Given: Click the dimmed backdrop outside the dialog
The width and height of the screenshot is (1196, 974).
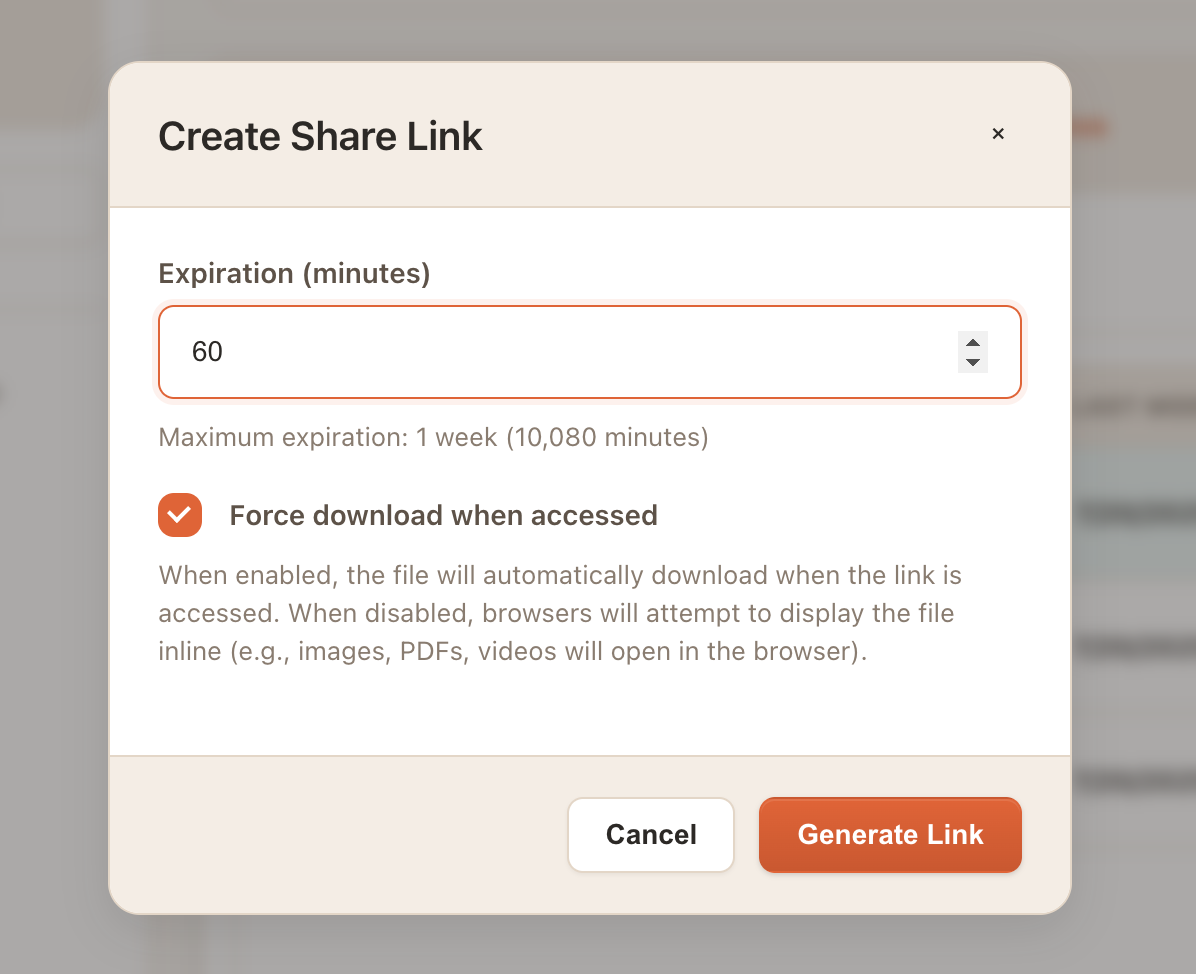Looking at the screenshot, I should tap(50, 500).
